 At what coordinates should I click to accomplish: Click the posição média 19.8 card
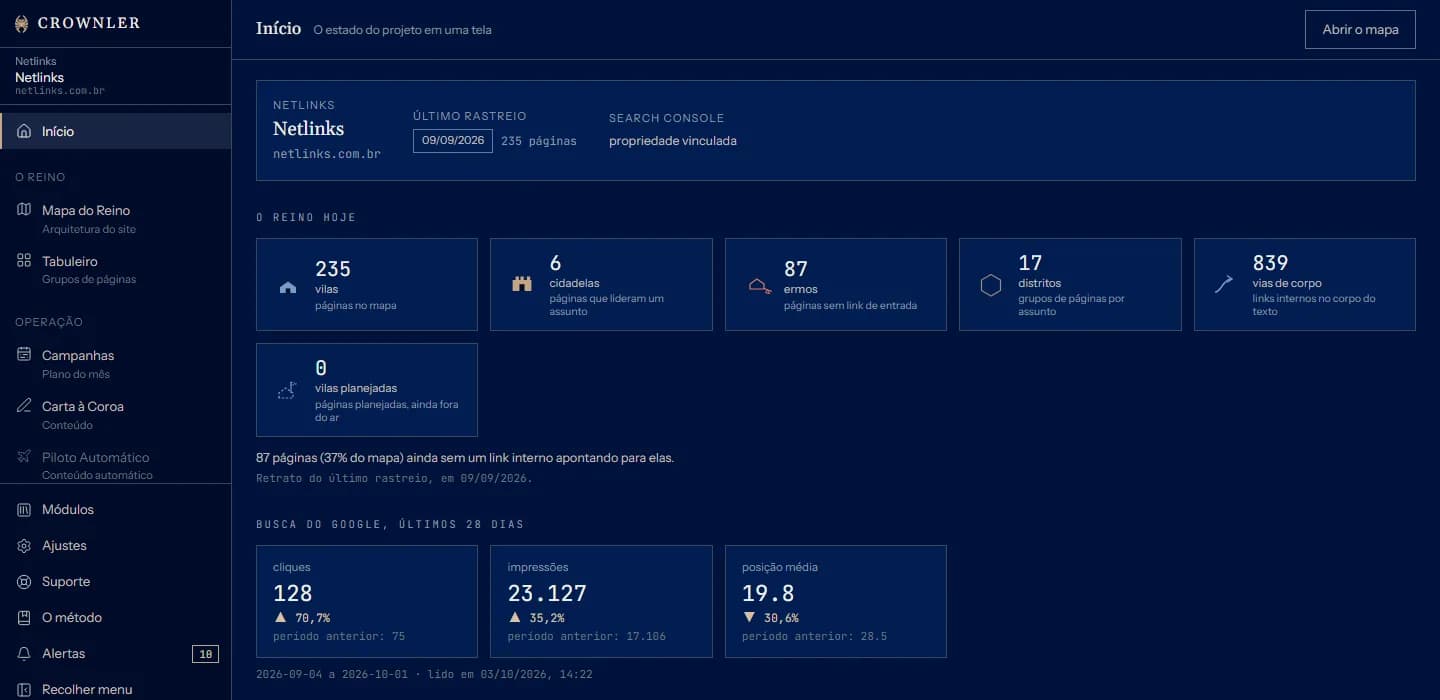coord(836,601)
